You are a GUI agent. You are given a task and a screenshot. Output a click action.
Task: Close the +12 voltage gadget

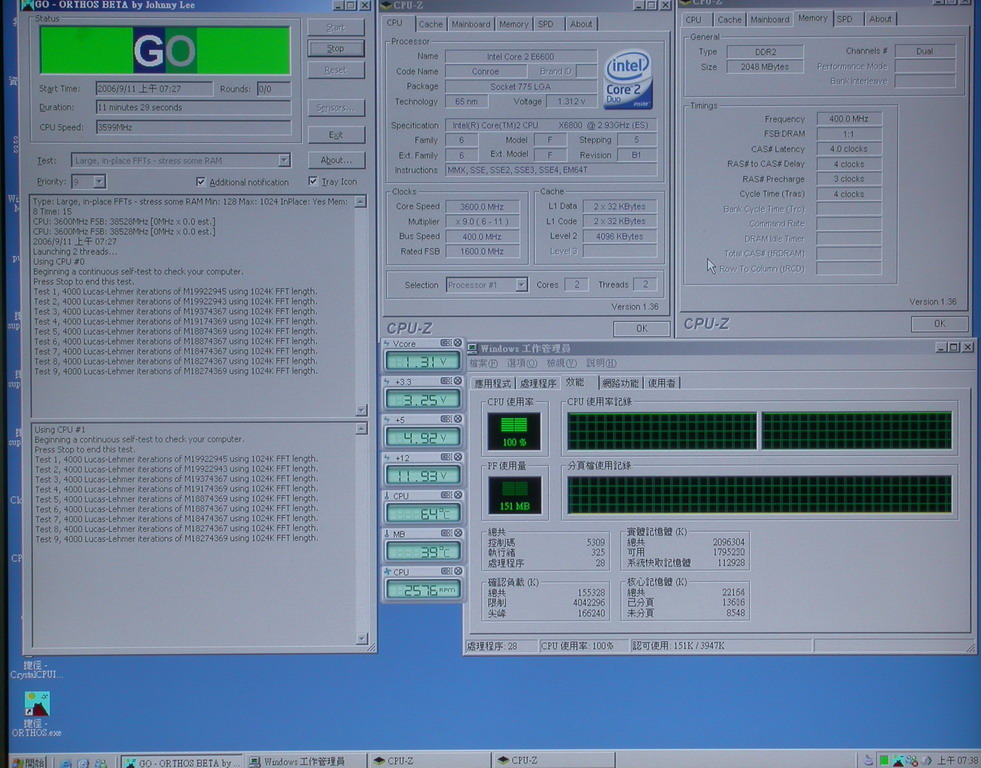(457, 457)
